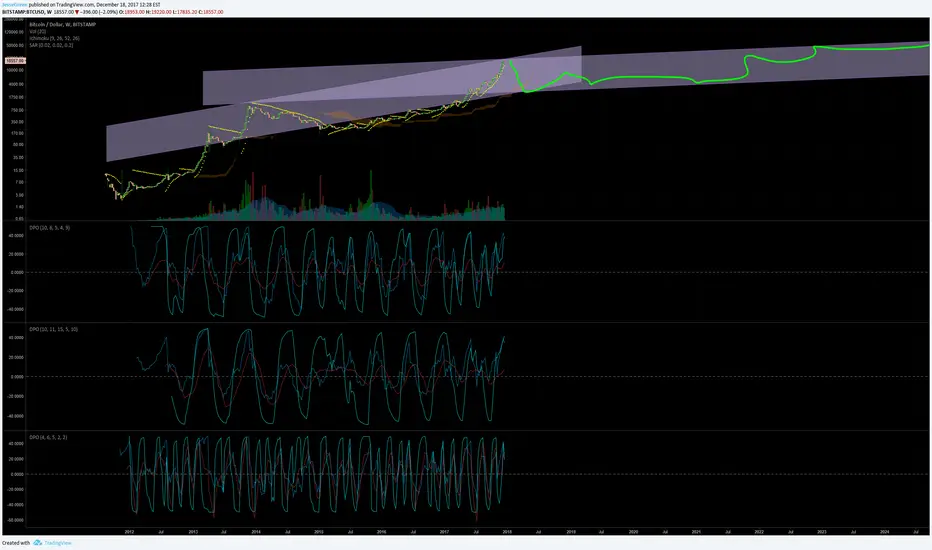Open the TradingView link in the footer
This screenshot has height=550, width=932.
point(58,543)
